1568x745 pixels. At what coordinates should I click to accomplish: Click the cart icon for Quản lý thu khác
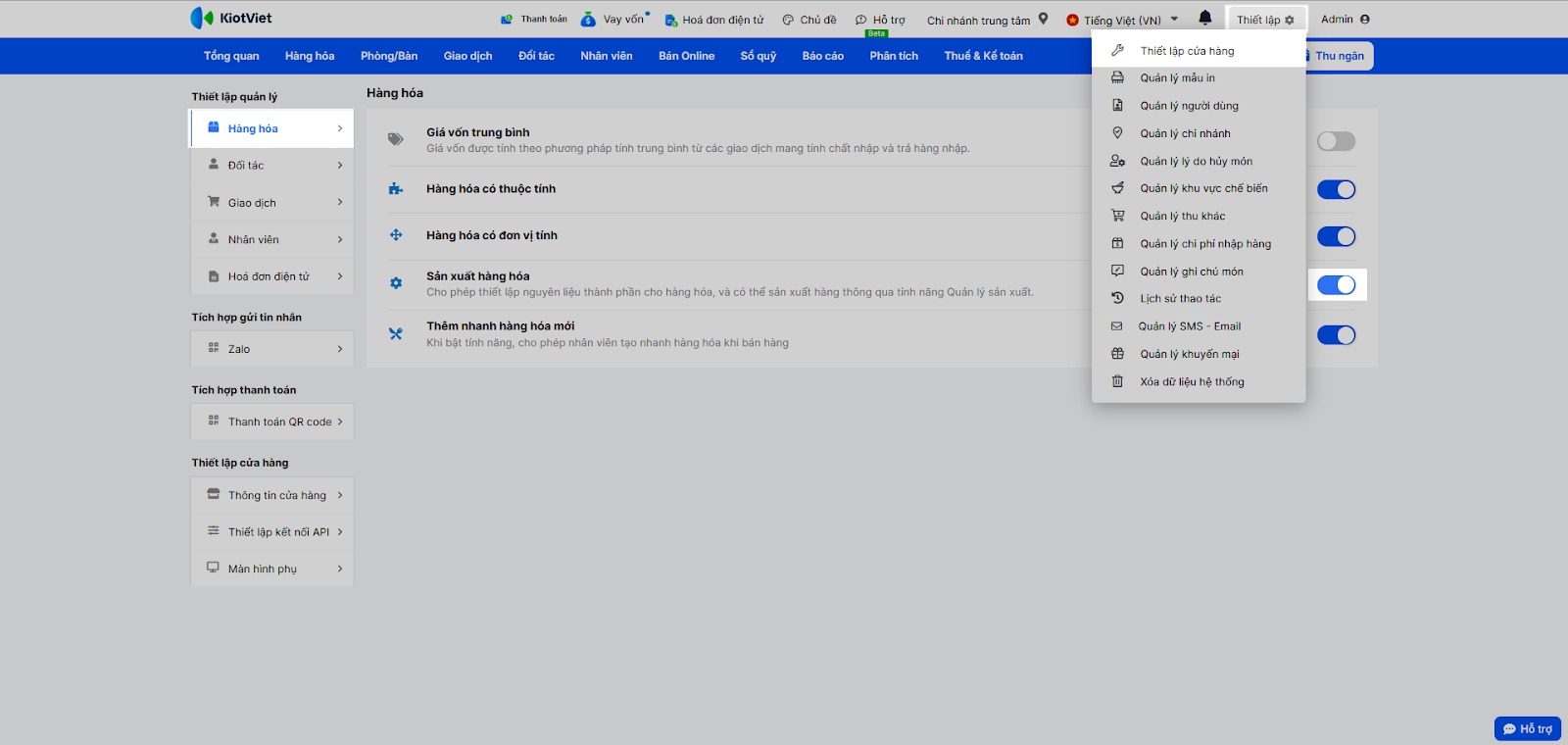[1117, 216]
